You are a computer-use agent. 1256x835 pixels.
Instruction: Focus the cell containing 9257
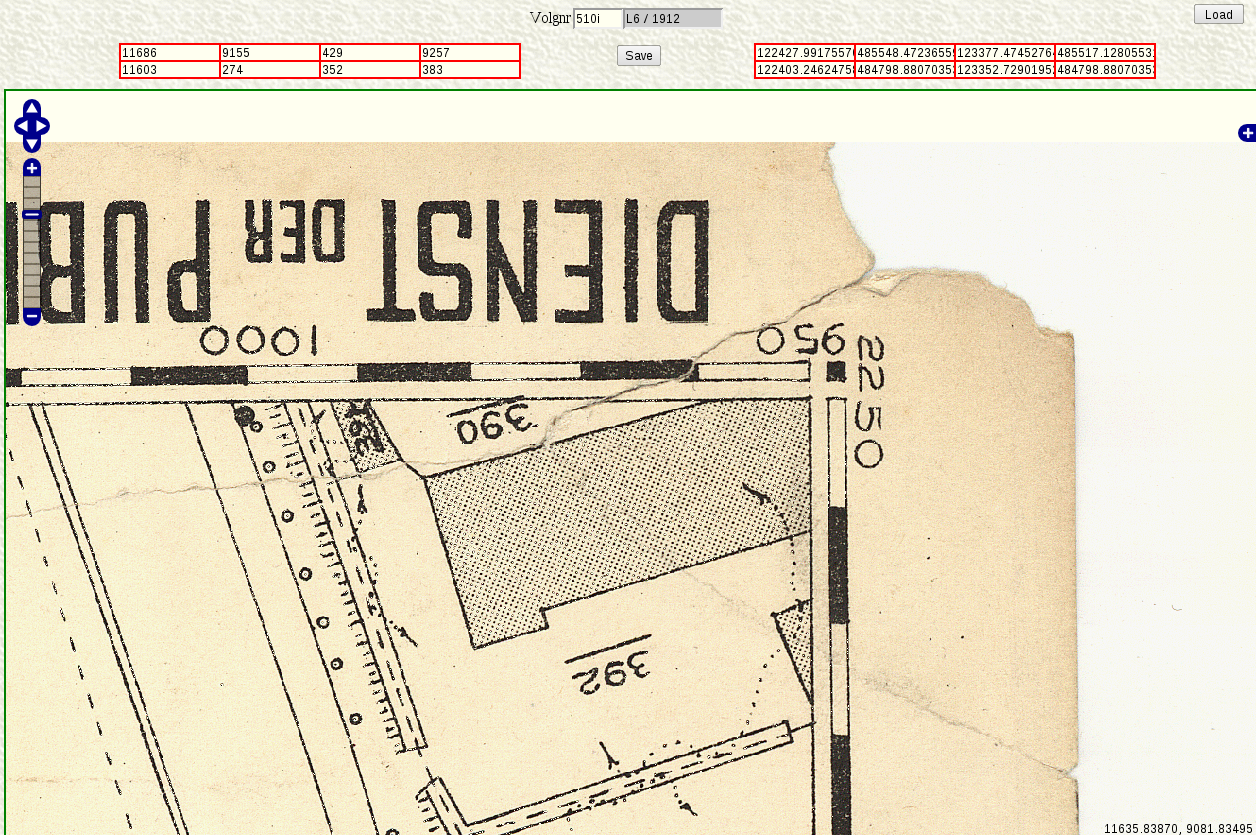[470, 53]
